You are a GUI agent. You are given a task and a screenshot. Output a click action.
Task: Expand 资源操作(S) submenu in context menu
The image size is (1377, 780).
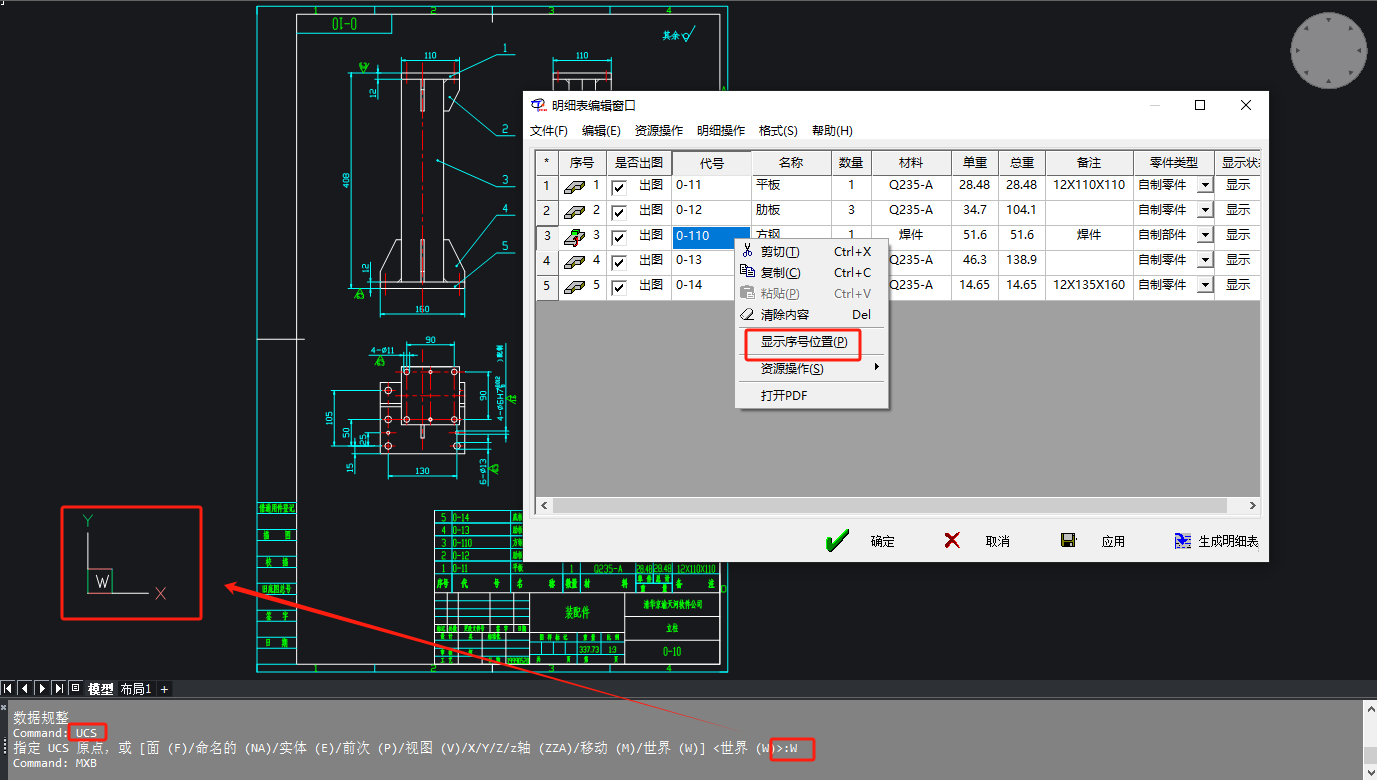(x=811, y=368)
